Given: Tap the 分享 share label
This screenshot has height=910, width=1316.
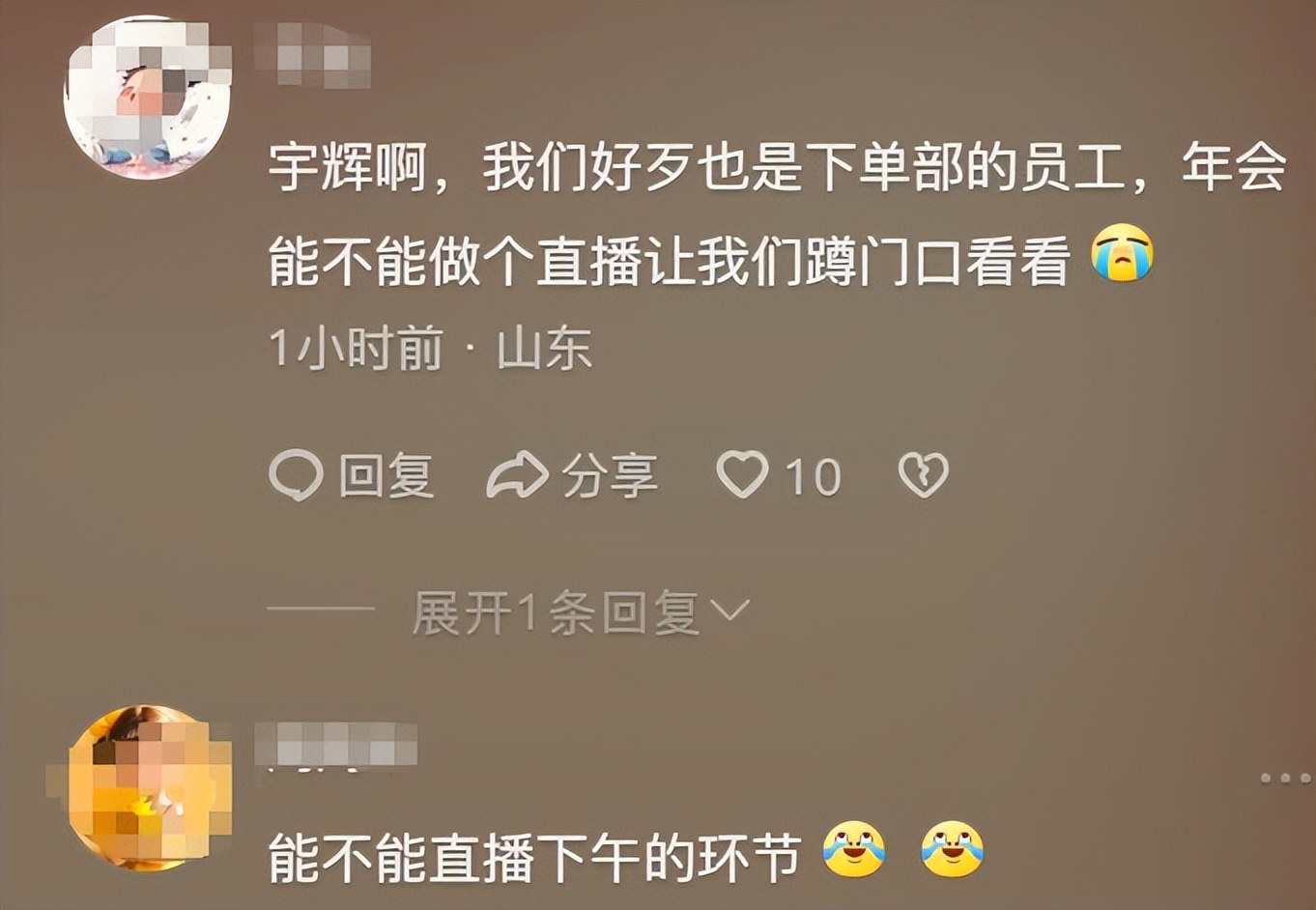Looking at the screenshot, I should pyautogui.click(x=610, y=476).
